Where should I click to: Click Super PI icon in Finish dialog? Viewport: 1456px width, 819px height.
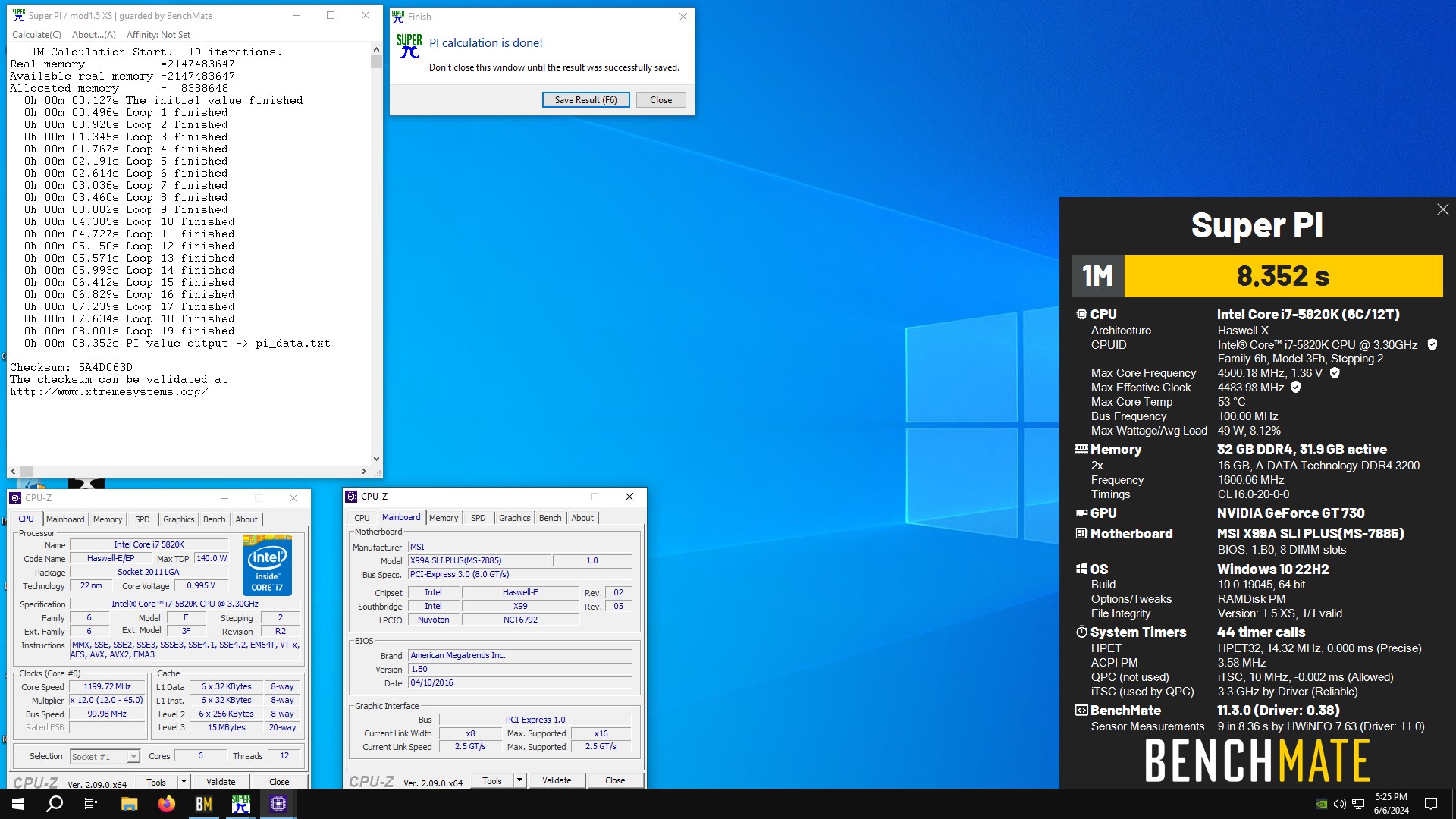pyautogui.click(x=409, y=45)
